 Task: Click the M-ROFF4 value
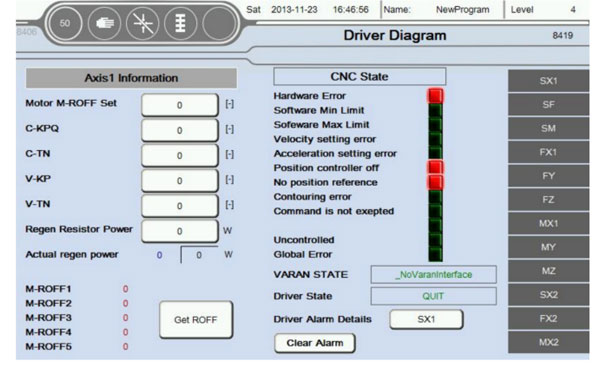click(x=125, y=332)
